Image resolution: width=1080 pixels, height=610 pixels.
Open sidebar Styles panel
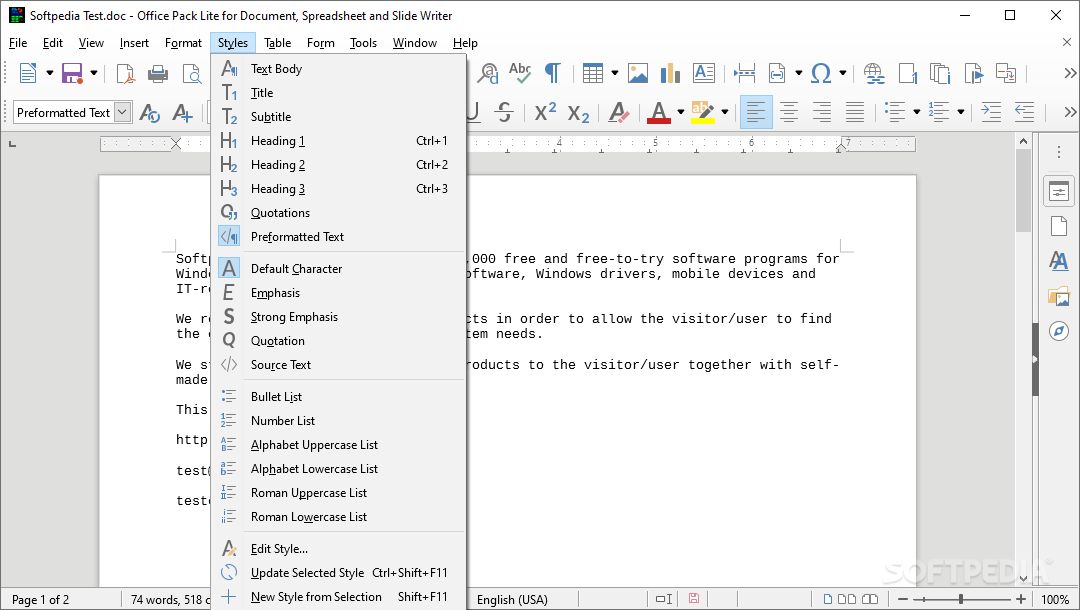[1059, 261]
